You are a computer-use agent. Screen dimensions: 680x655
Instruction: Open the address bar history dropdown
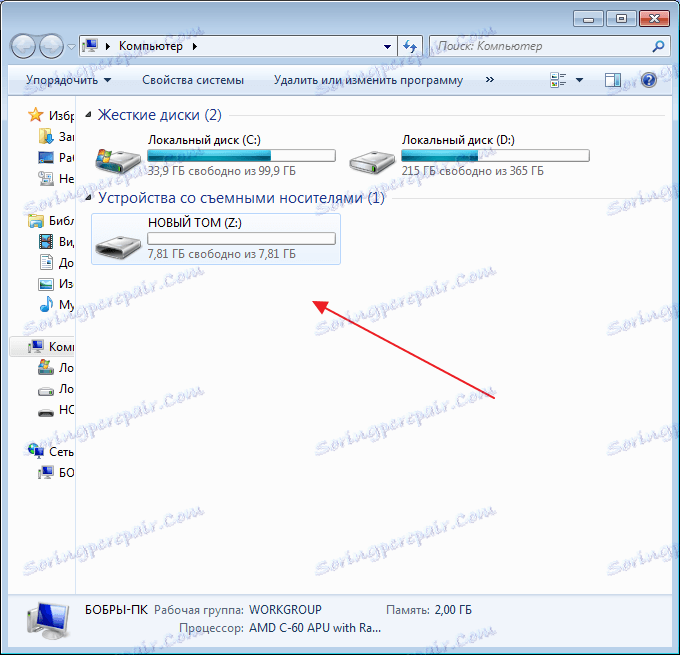387,46
